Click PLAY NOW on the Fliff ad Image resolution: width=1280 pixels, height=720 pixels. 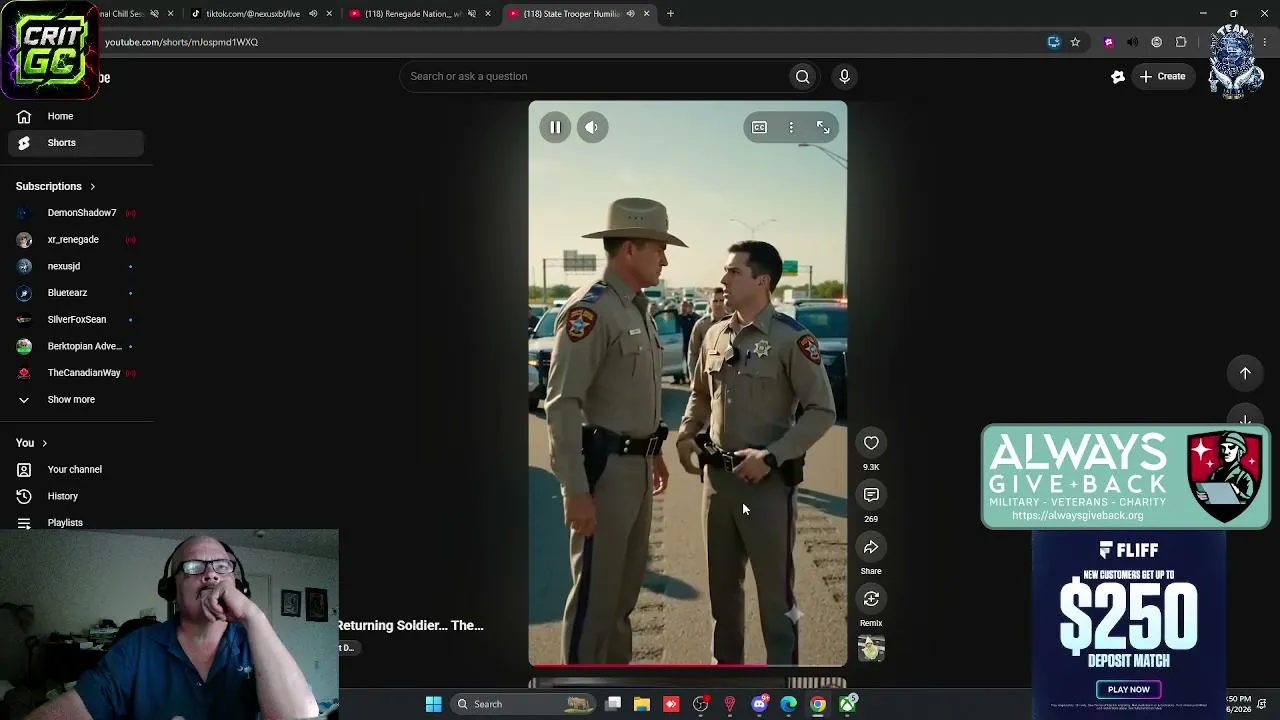[1128, 690]
